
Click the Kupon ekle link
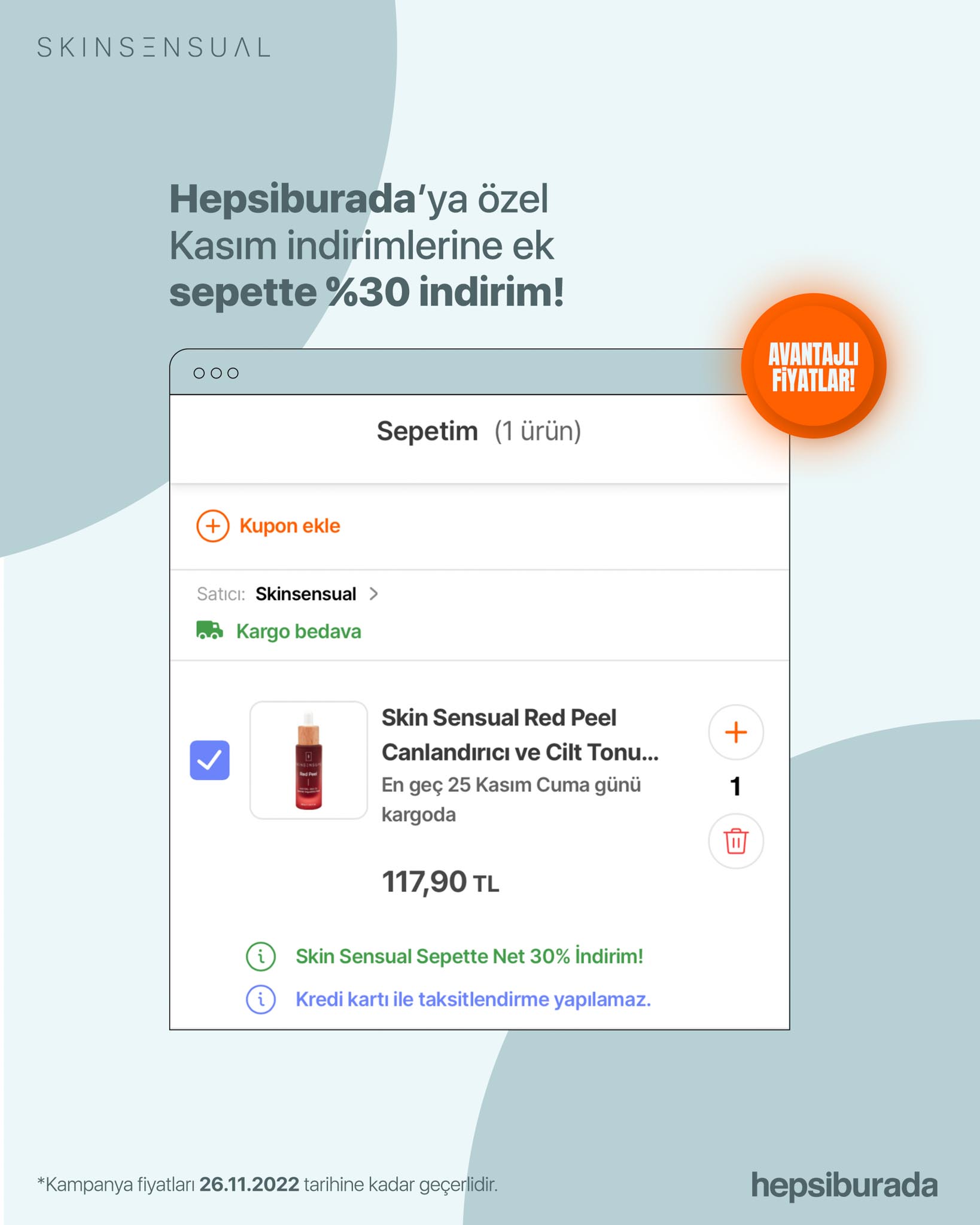[x=290, y=526]
